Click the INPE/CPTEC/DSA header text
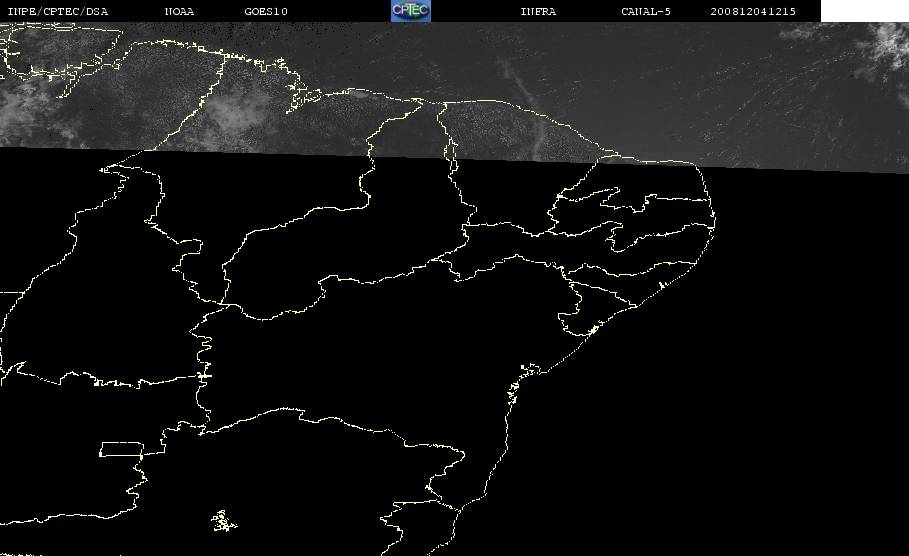 (x=57, y=11)
